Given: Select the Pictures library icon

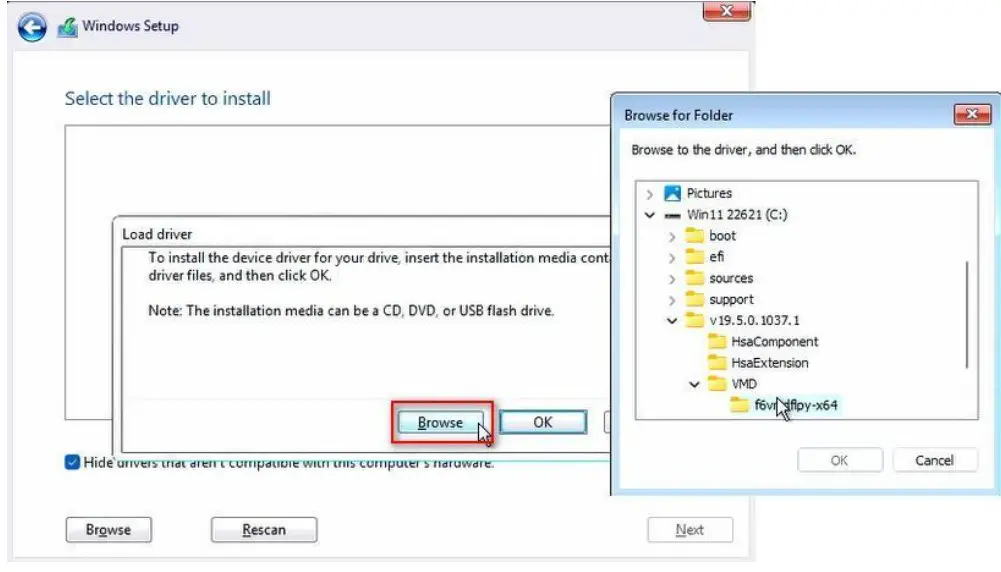Looking at the screenshot, I should 672,193.
